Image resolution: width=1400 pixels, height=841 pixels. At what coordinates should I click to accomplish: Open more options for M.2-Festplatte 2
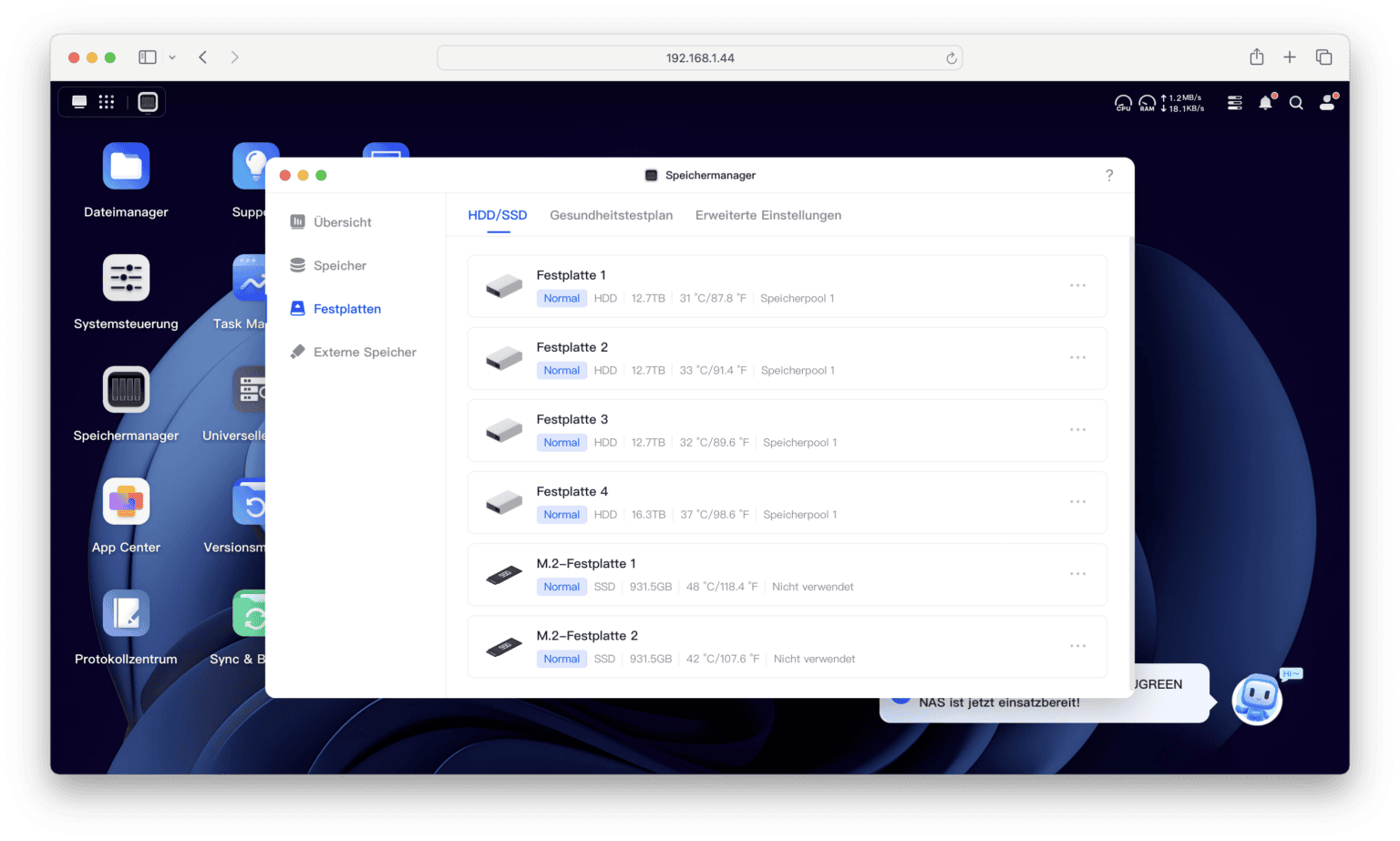point(1078,646)
